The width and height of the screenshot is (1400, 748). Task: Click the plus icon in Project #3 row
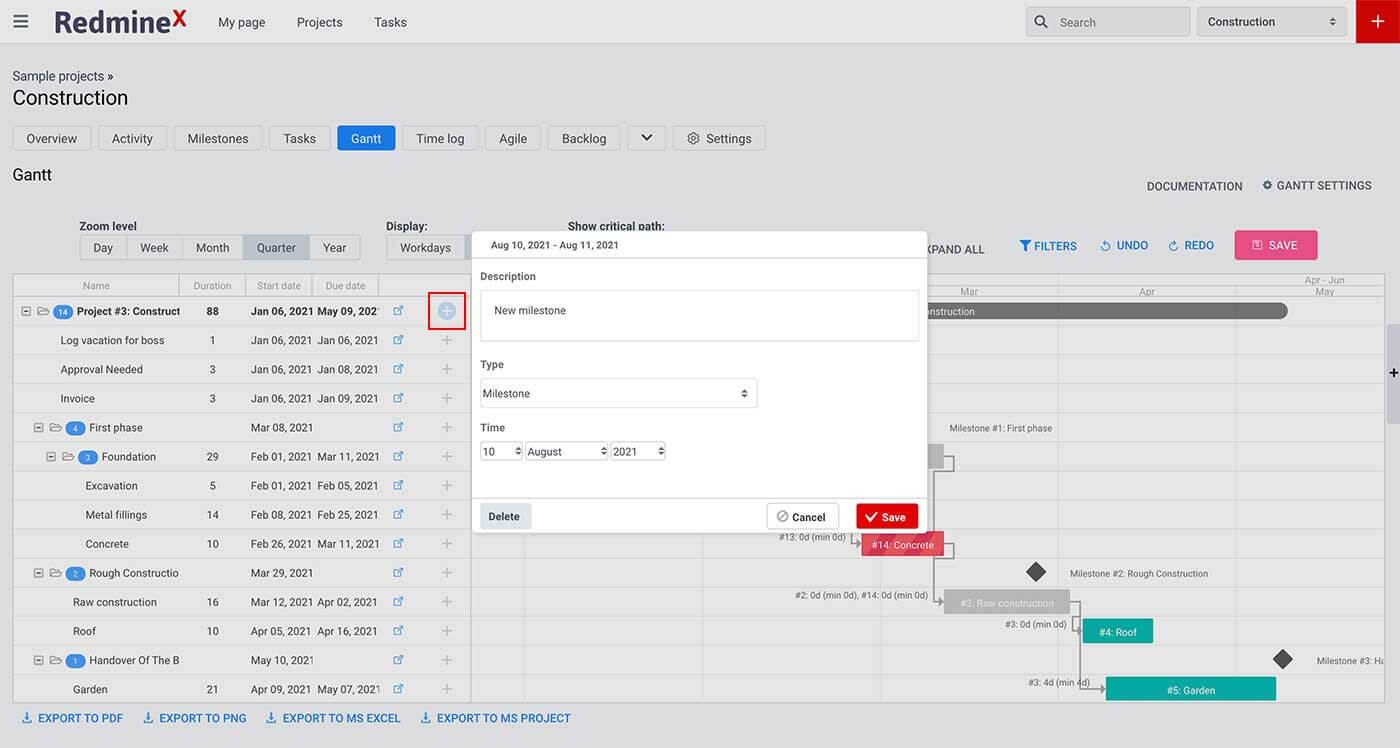pos(447,311)
